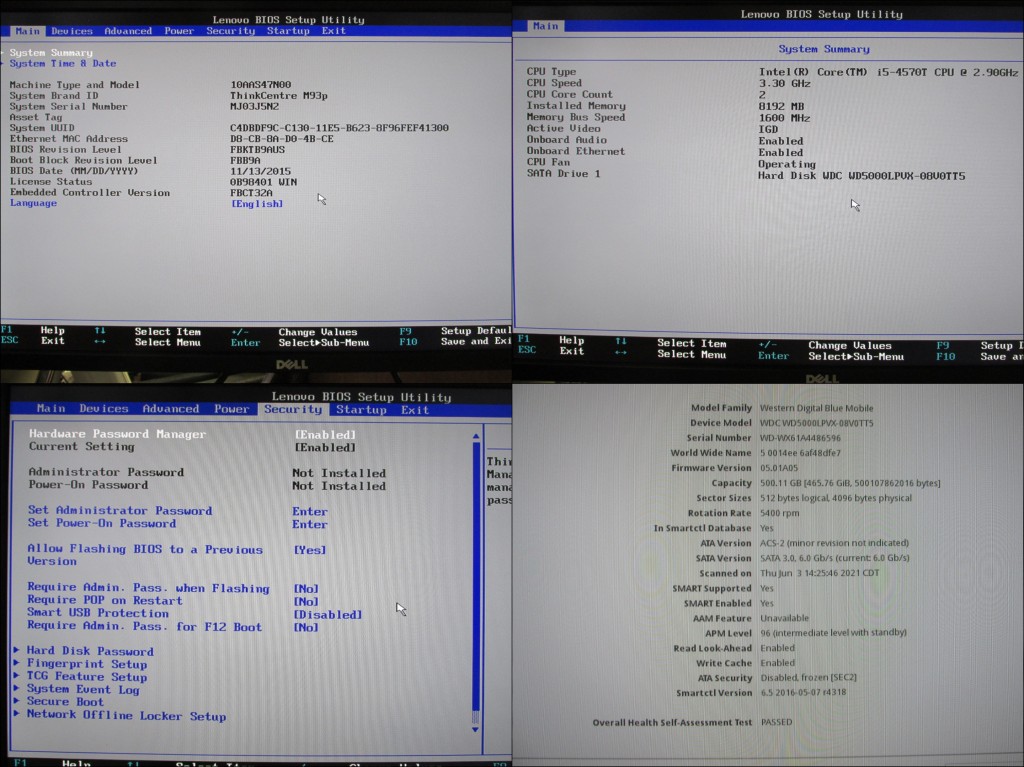The width and height of the screenshot is (1024, 767).
Task: Select the System UUID value
Action: tap(339, 128)
